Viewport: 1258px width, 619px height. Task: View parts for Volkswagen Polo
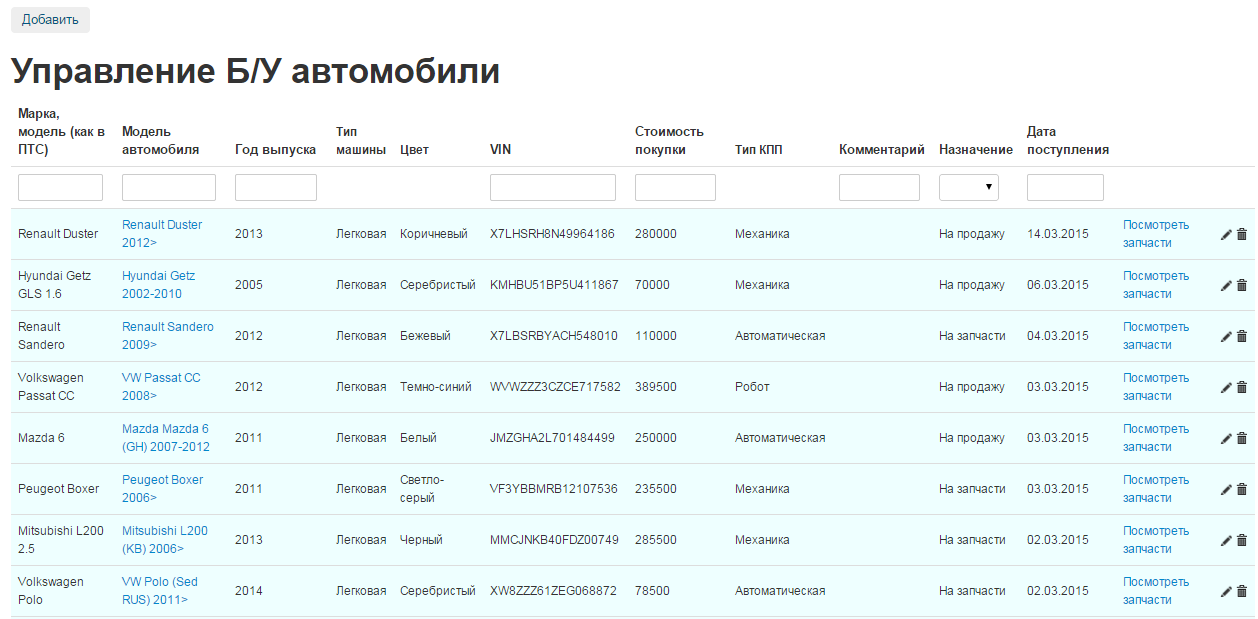pos(1156,591)
